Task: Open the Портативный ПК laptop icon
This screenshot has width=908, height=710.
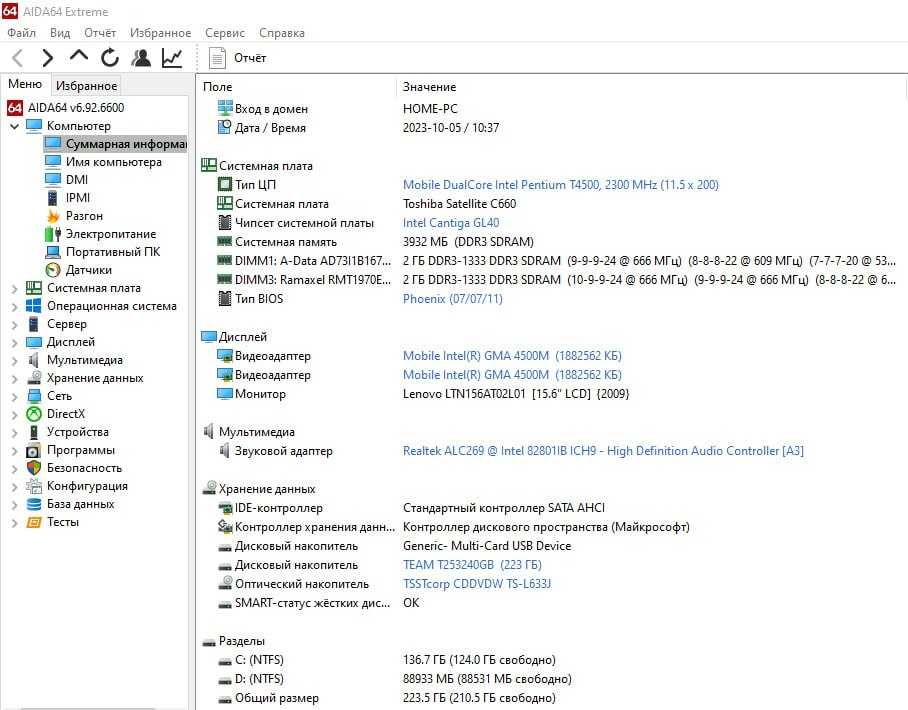Action: coord(53,252)
